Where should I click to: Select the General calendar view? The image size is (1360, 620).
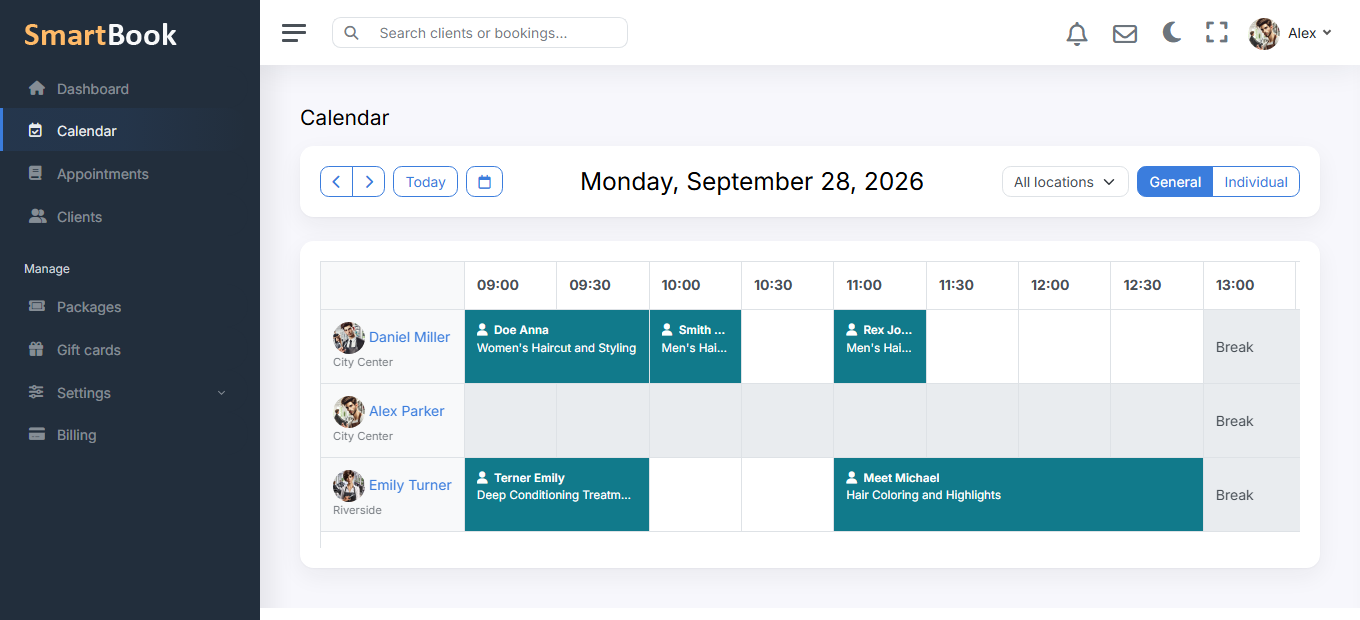point(1175,182)
